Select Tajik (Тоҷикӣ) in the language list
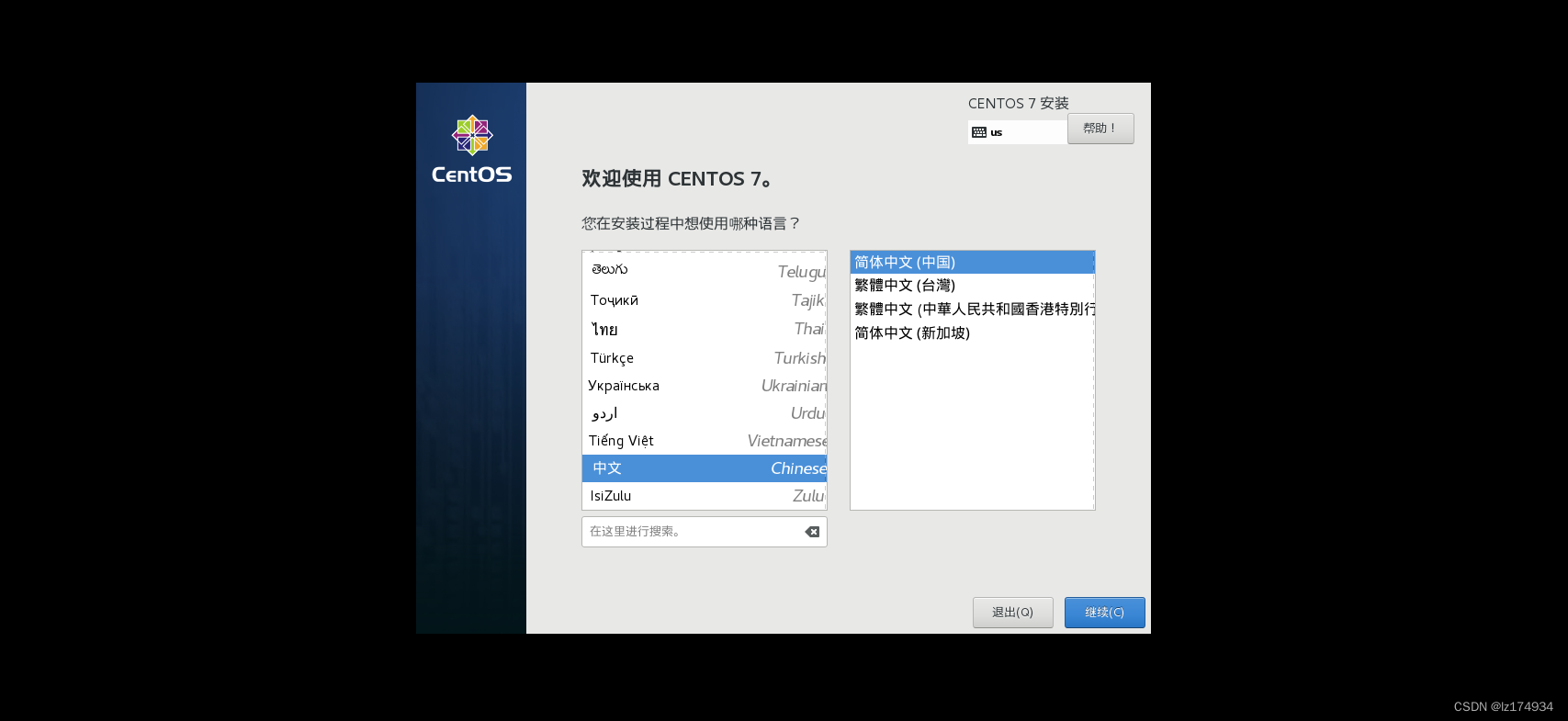Viewport: 1568px width, 721px height. [705, 300]
